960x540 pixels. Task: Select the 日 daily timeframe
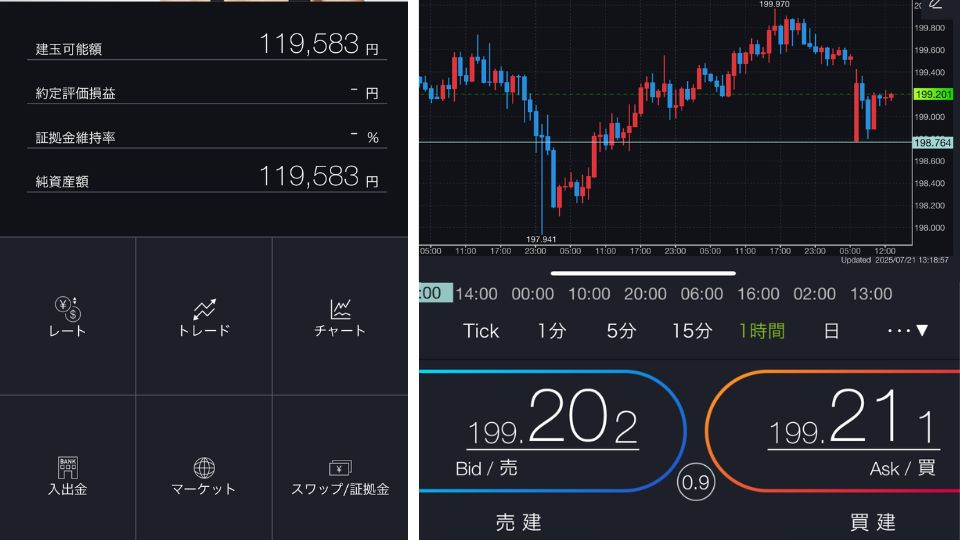pyautogui.click(x=831, y=331)
